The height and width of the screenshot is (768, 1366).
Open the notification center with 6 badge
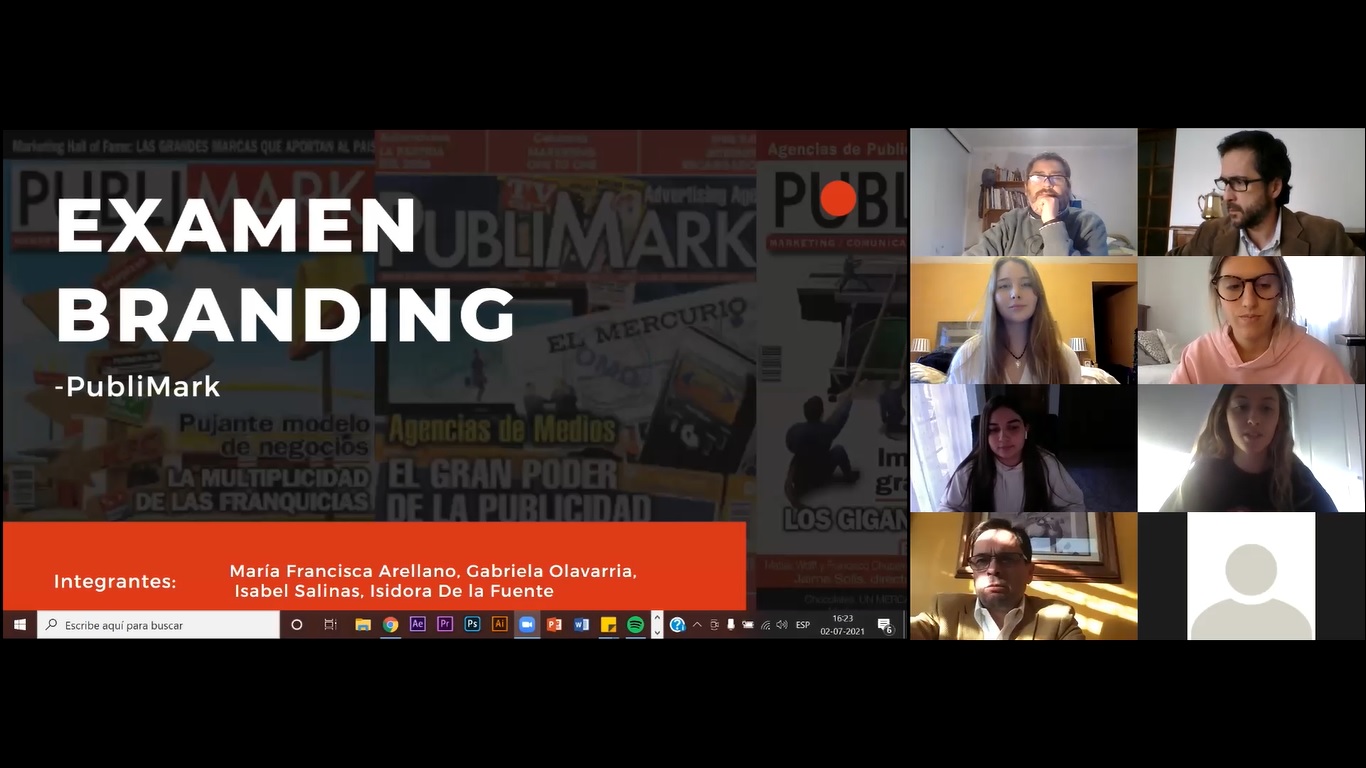click(x=885, y=625)
